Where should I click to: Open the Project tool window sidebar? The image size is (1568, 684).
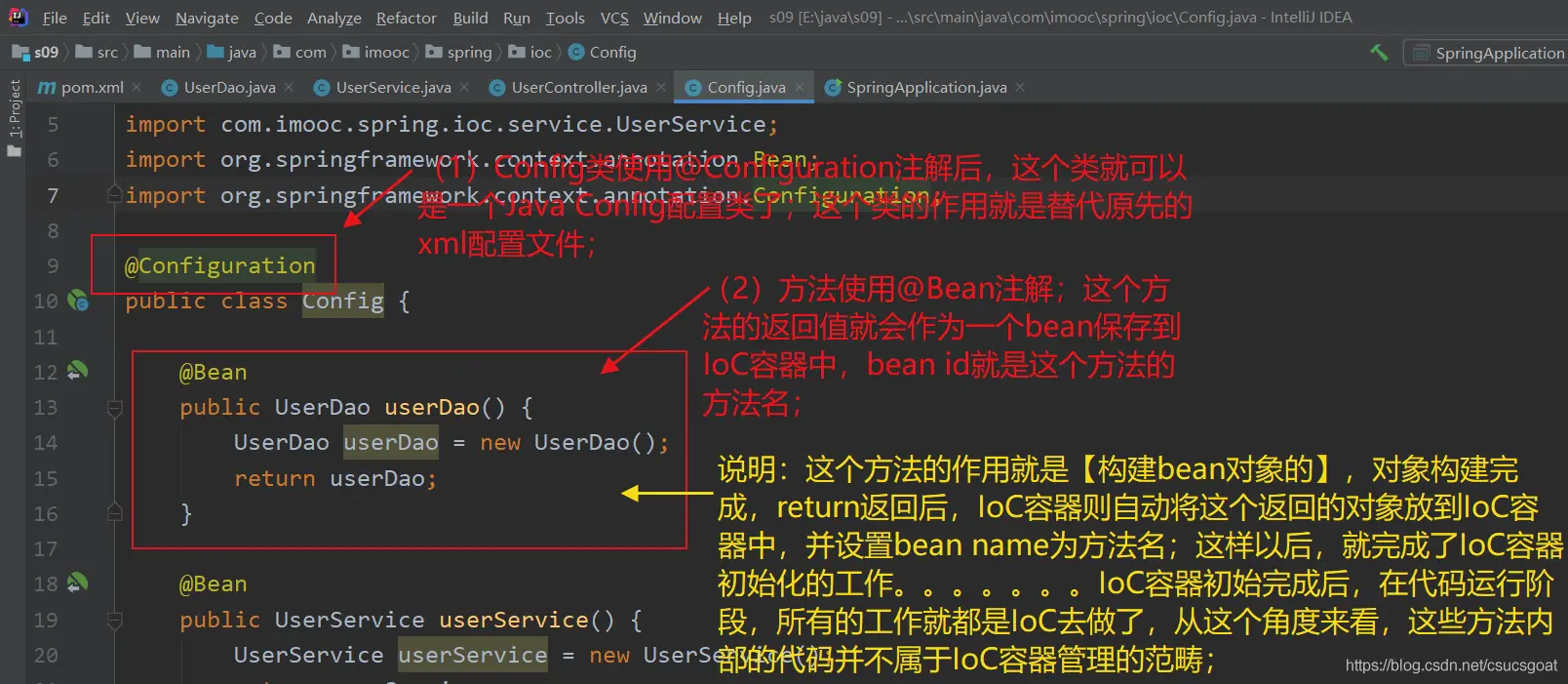tap(14, 117)
